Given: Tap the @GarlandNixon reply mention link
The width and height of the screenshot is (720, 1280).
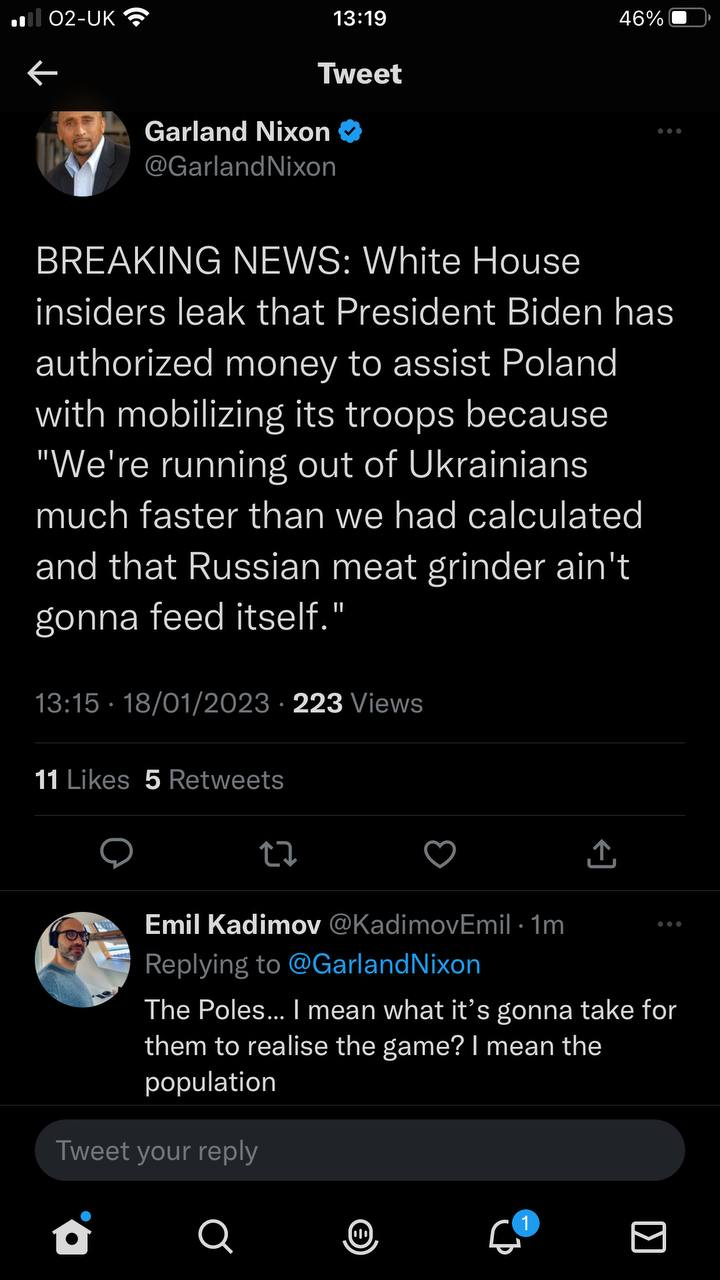Looking at the screenshot, I should point(384,964).
